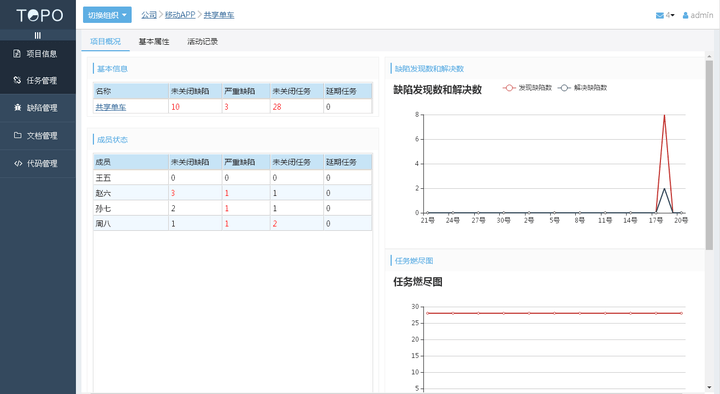Click the 未关闭缺陷 value 10
Image resolution: width=720 pixels, height=394 pixels.
(x=175, y=107)
